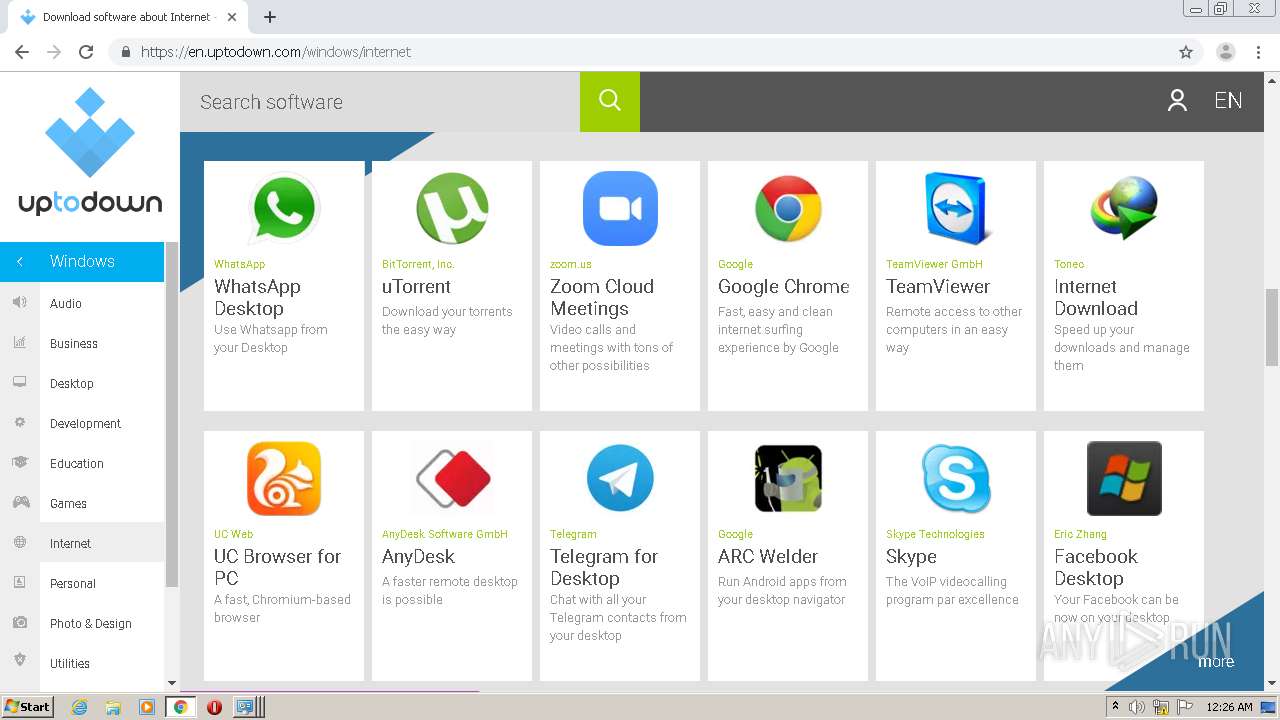This screenshot has height=720, width=1280.
Task: Show hidden system tray icons
Action: [1115, 707]
